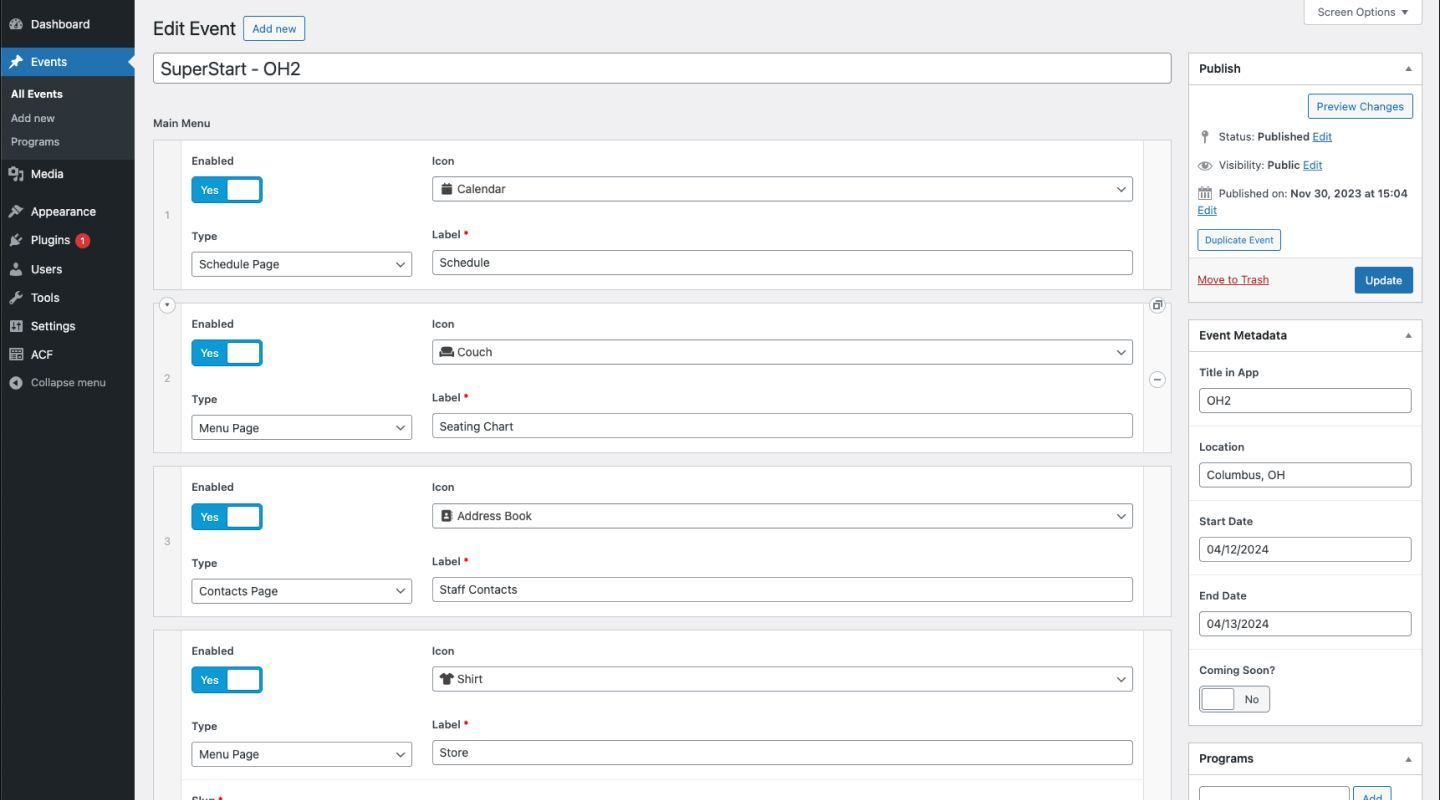Duplicate menu row 2 using stacked-squares icon
The height and width of the screenshot is (800, 1440).
coord(1157,305)
